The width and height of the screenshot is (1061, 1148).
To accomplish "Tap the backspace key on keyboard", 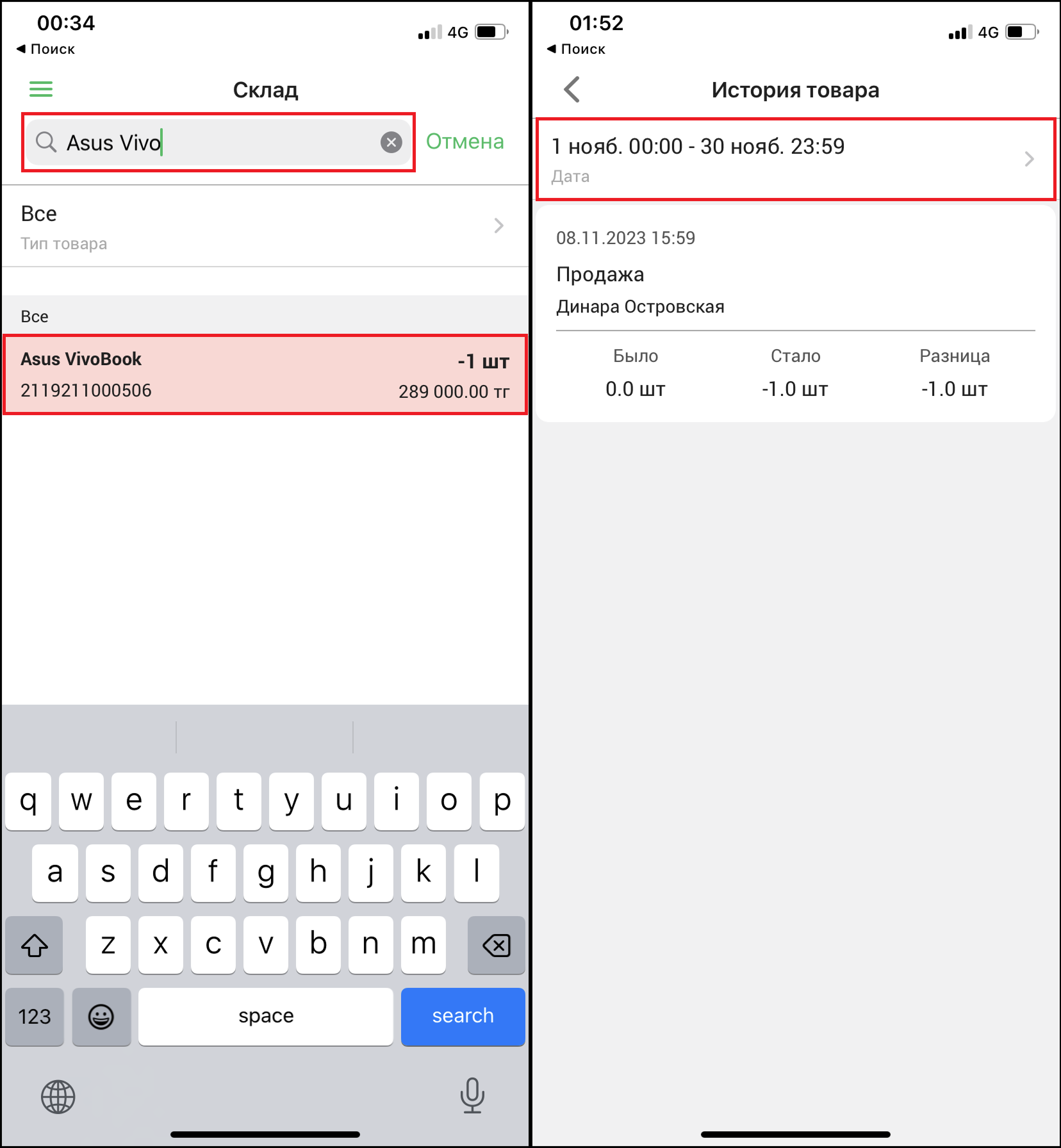I will (497, 945).
